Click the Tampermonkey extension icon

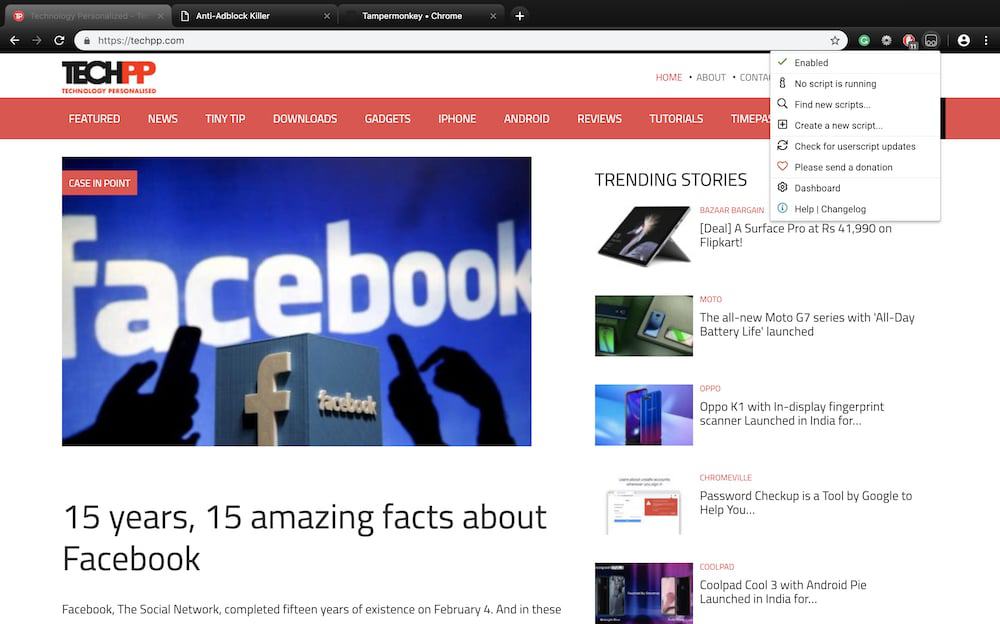coord(931,40)
